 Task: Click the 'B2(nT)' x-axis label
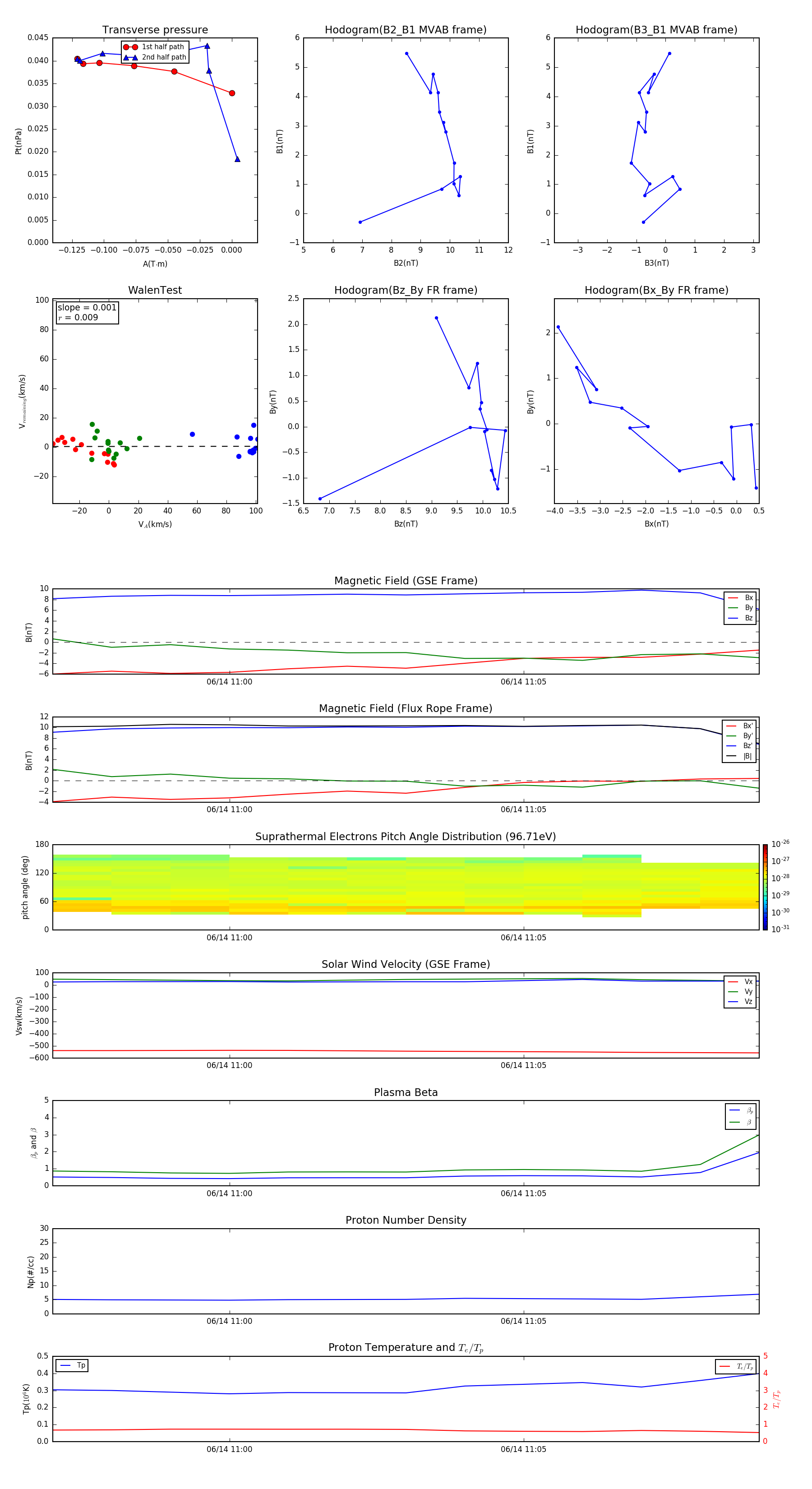coord(406,263)
